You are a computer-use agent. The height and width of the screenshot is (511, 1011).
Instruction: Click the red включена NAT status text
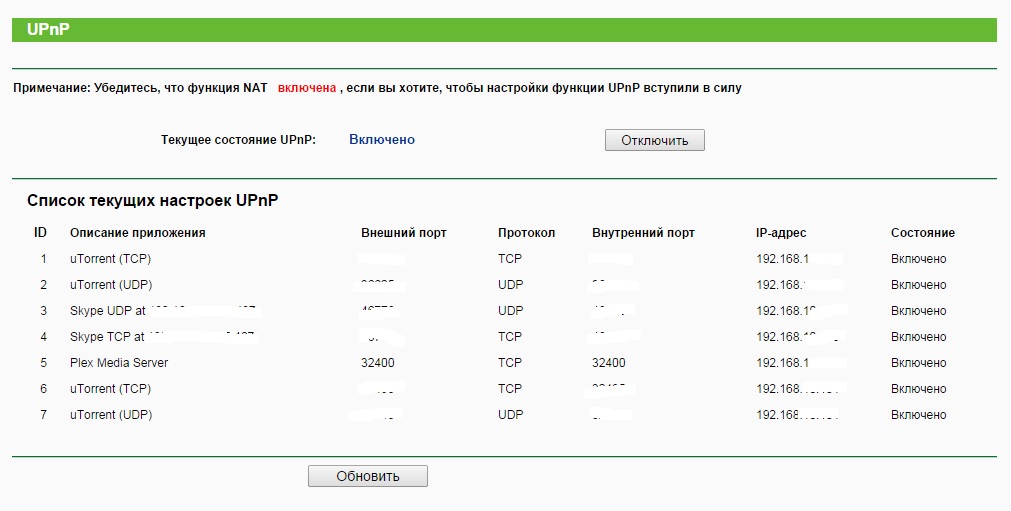tap(306, 88)
